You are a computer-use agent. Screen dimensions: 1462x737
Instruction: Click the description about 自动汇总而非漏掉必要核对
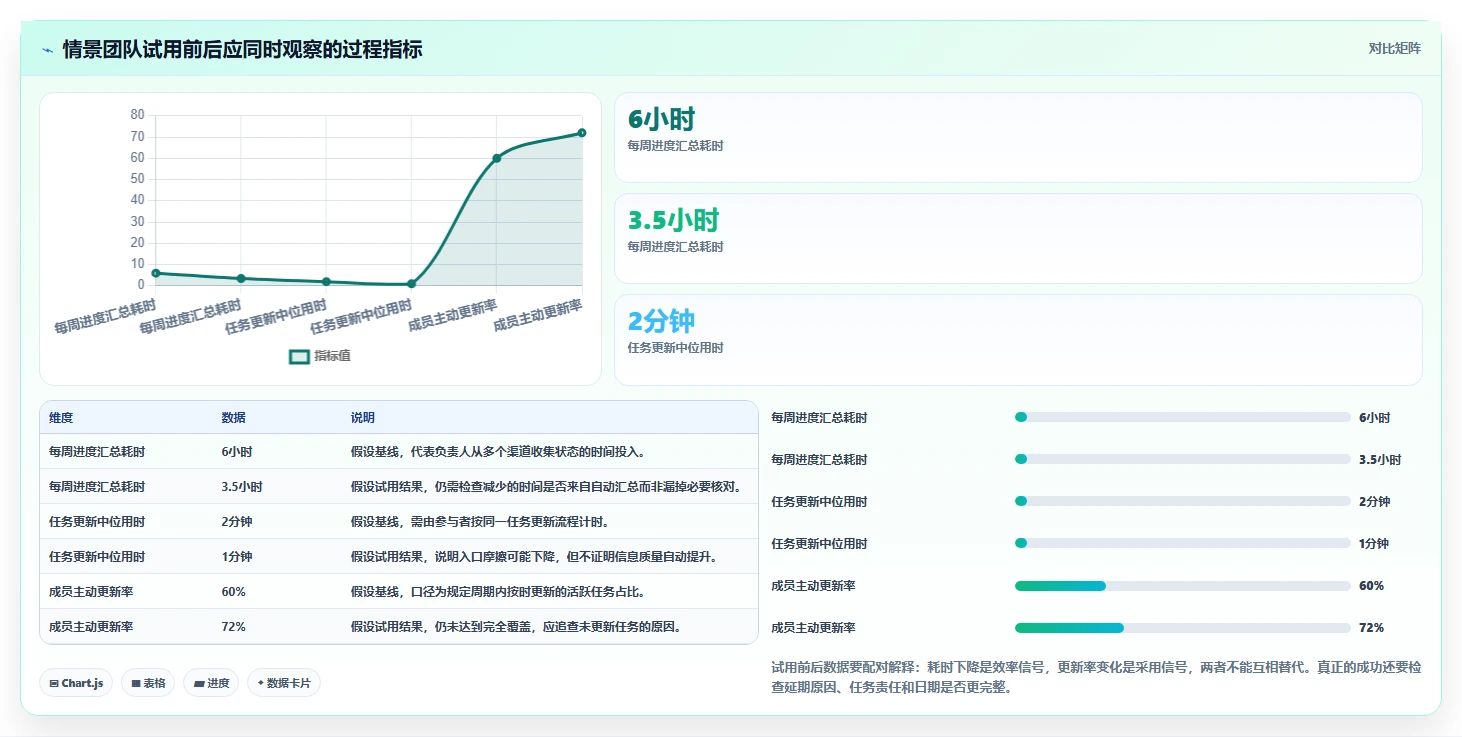[x=547, y=487]
